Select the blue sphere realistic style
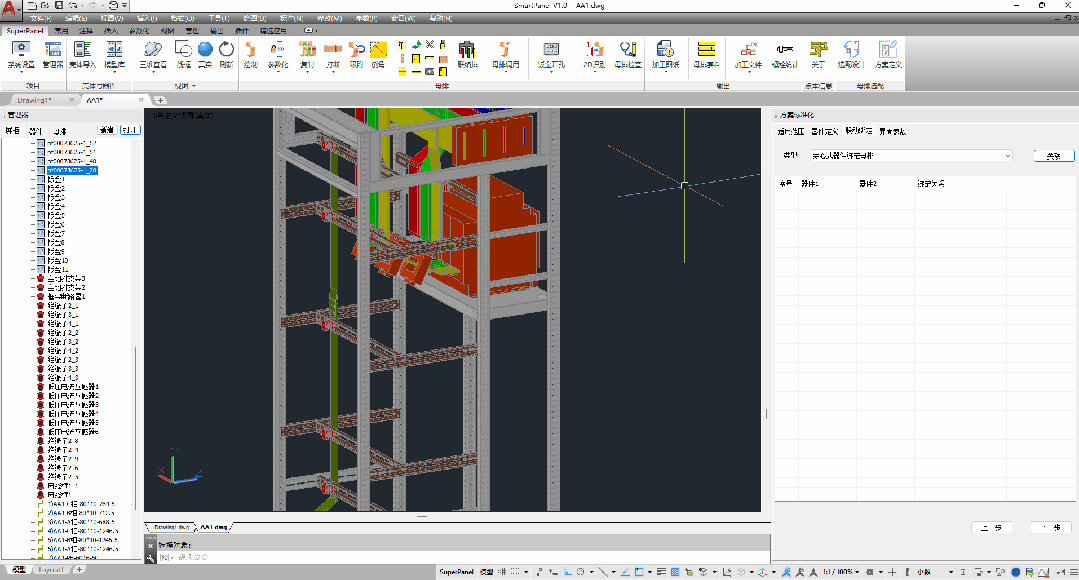This screenshot has height=580, width=1079. pos(205,54)
